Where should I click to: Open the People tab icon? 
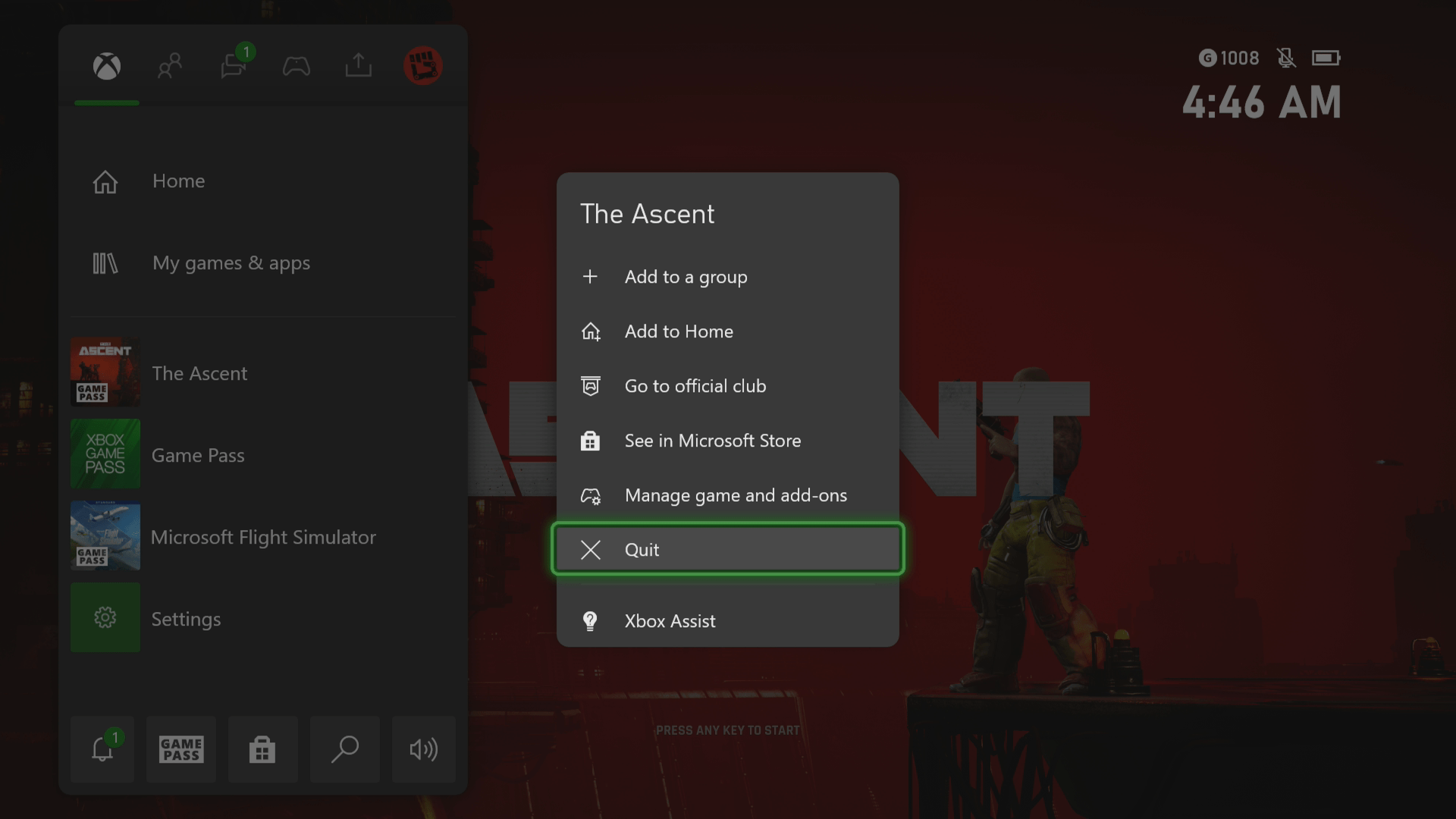170,67
